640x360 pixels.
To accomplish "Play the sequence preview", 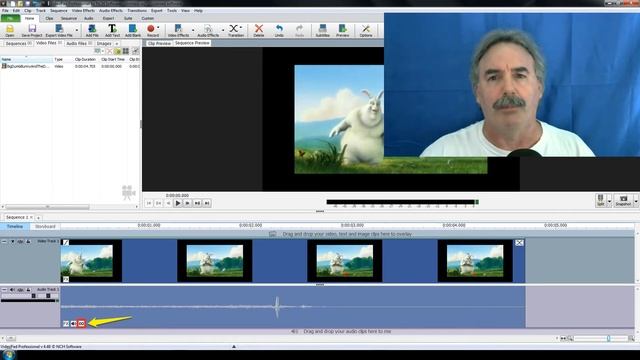I will pos(178,203).
